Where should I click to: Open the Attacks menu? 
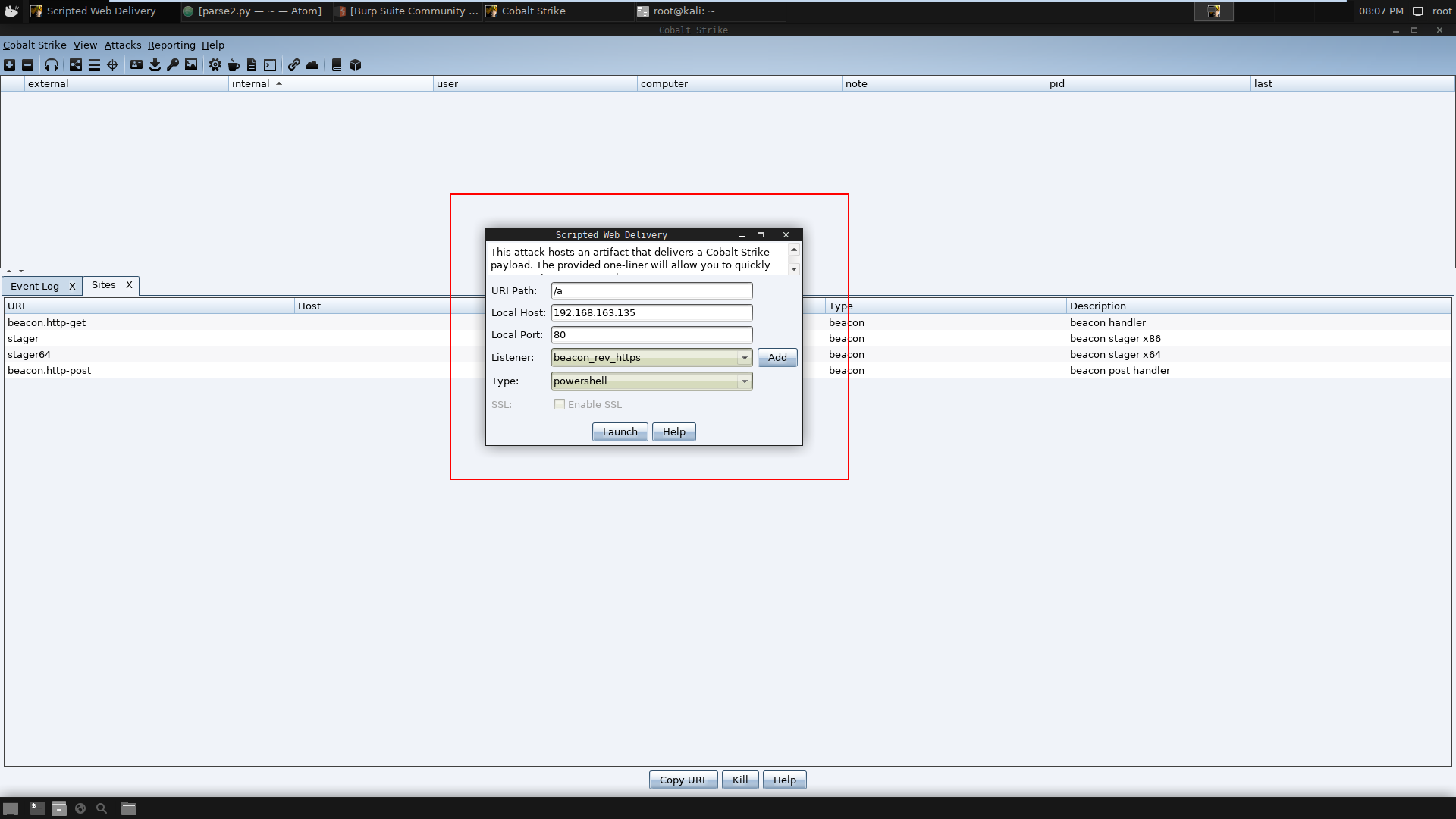click(x=123, y=45)
